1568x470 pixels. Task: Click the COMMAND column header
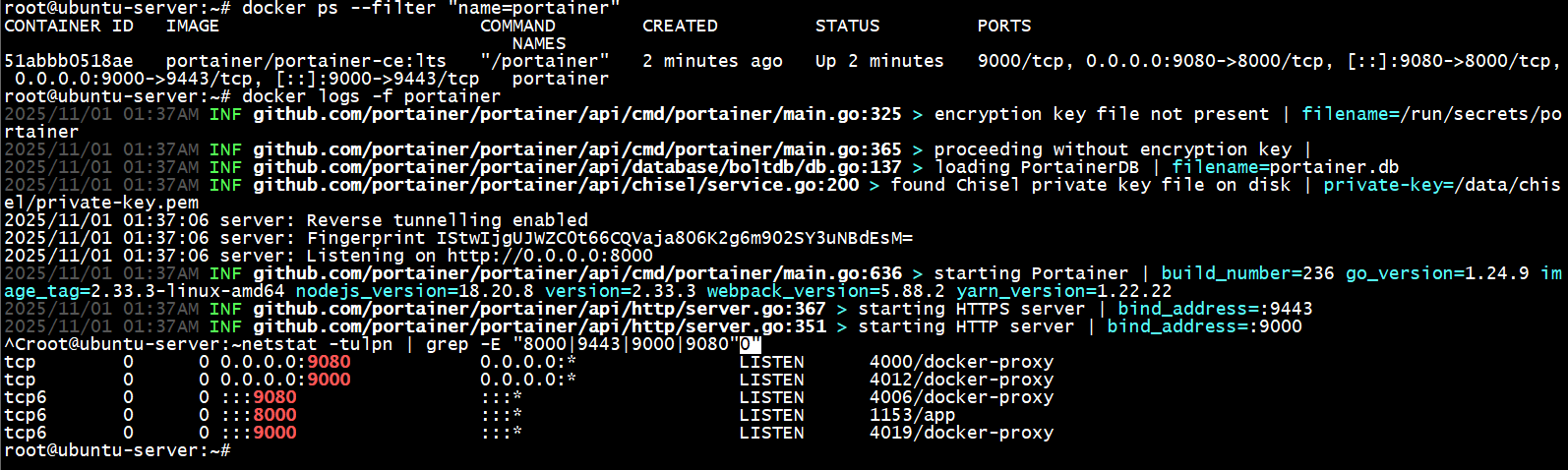[517, 26]
